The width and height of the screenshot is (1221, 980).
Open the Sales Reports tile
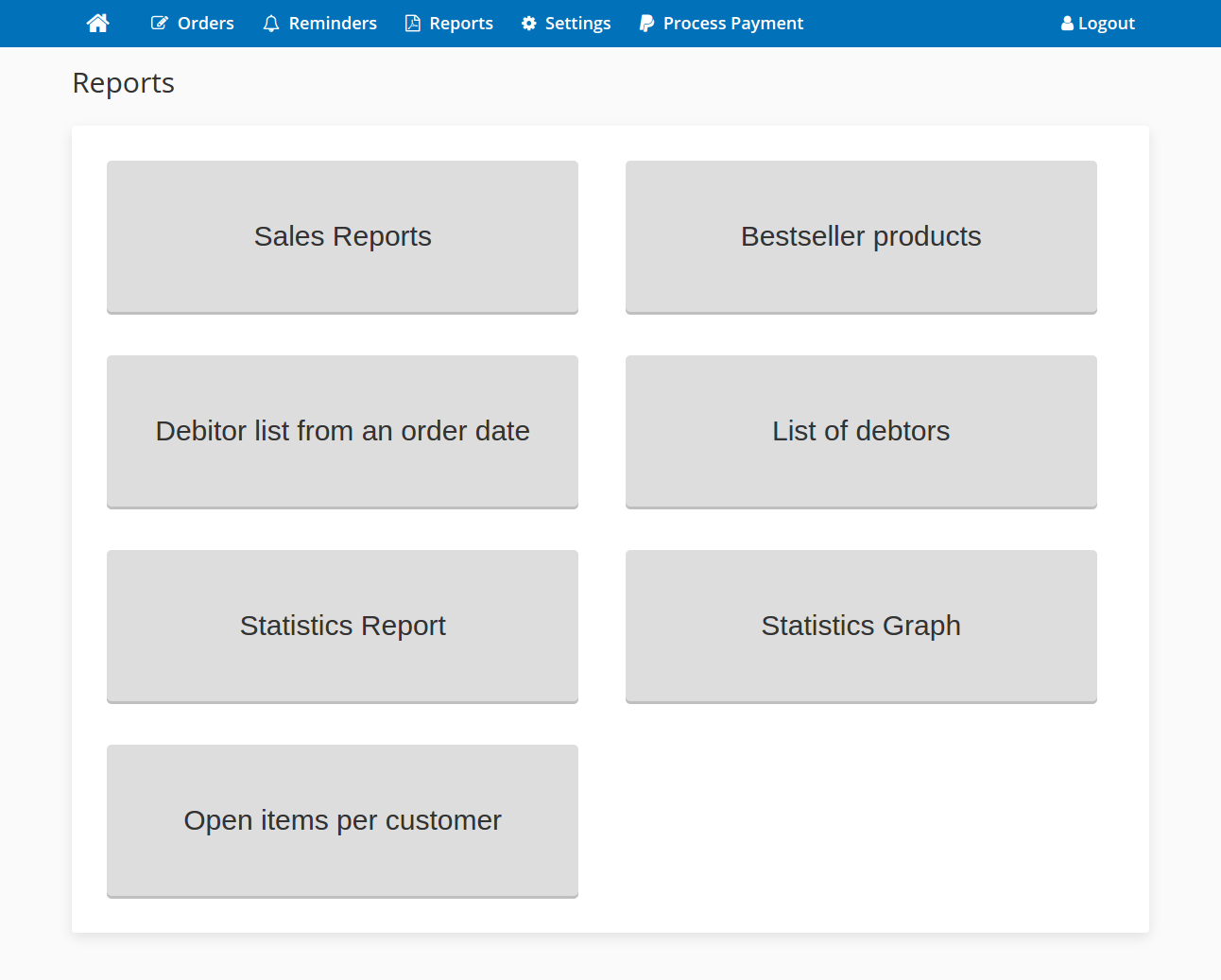(x=342, y=236)
